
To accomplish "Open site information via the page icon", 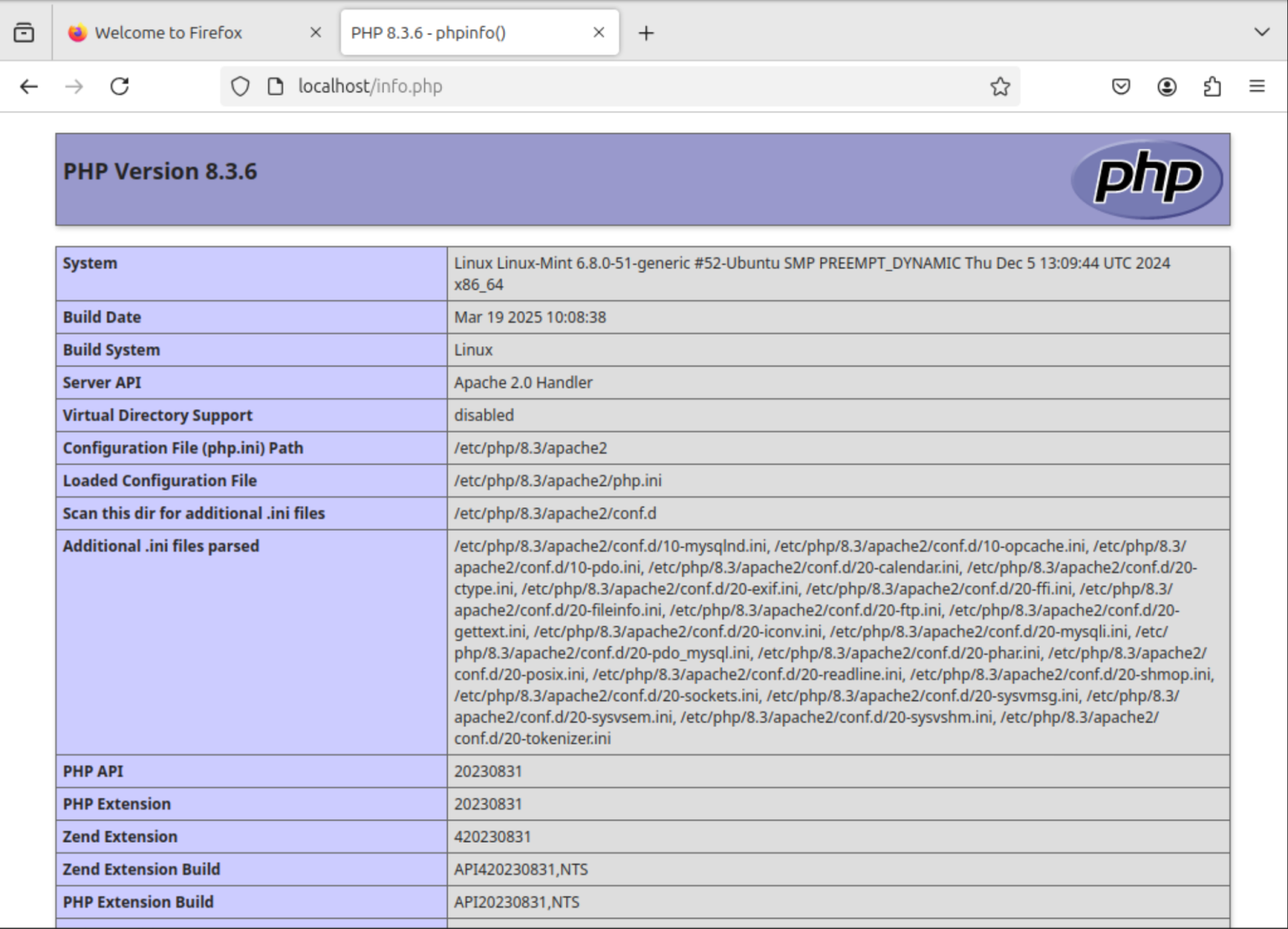I will (x=277, y=86).
